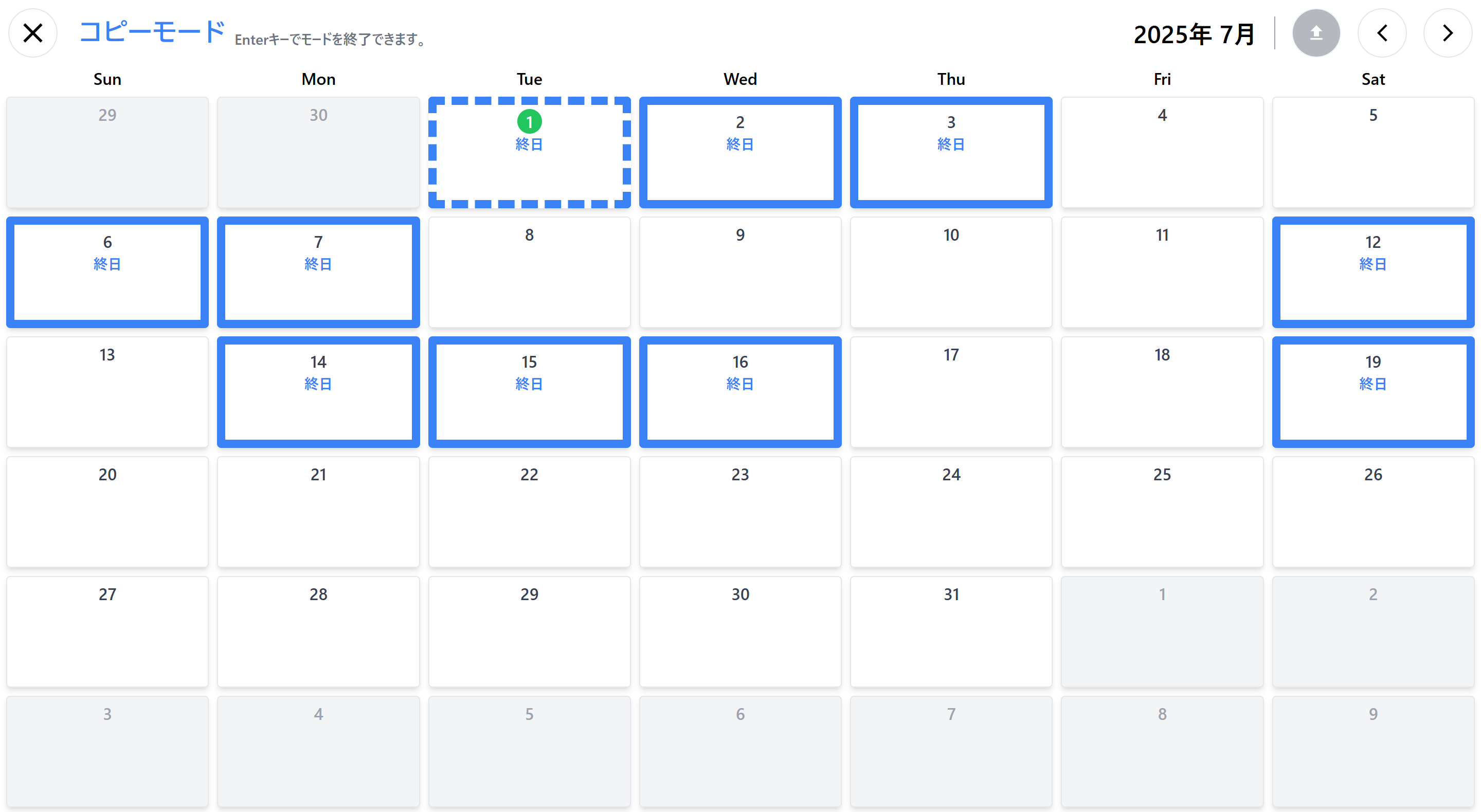The height and width of the screenshot is (812, 1481).
Task: Select the July 24 day cell
Action: [951, 512]
